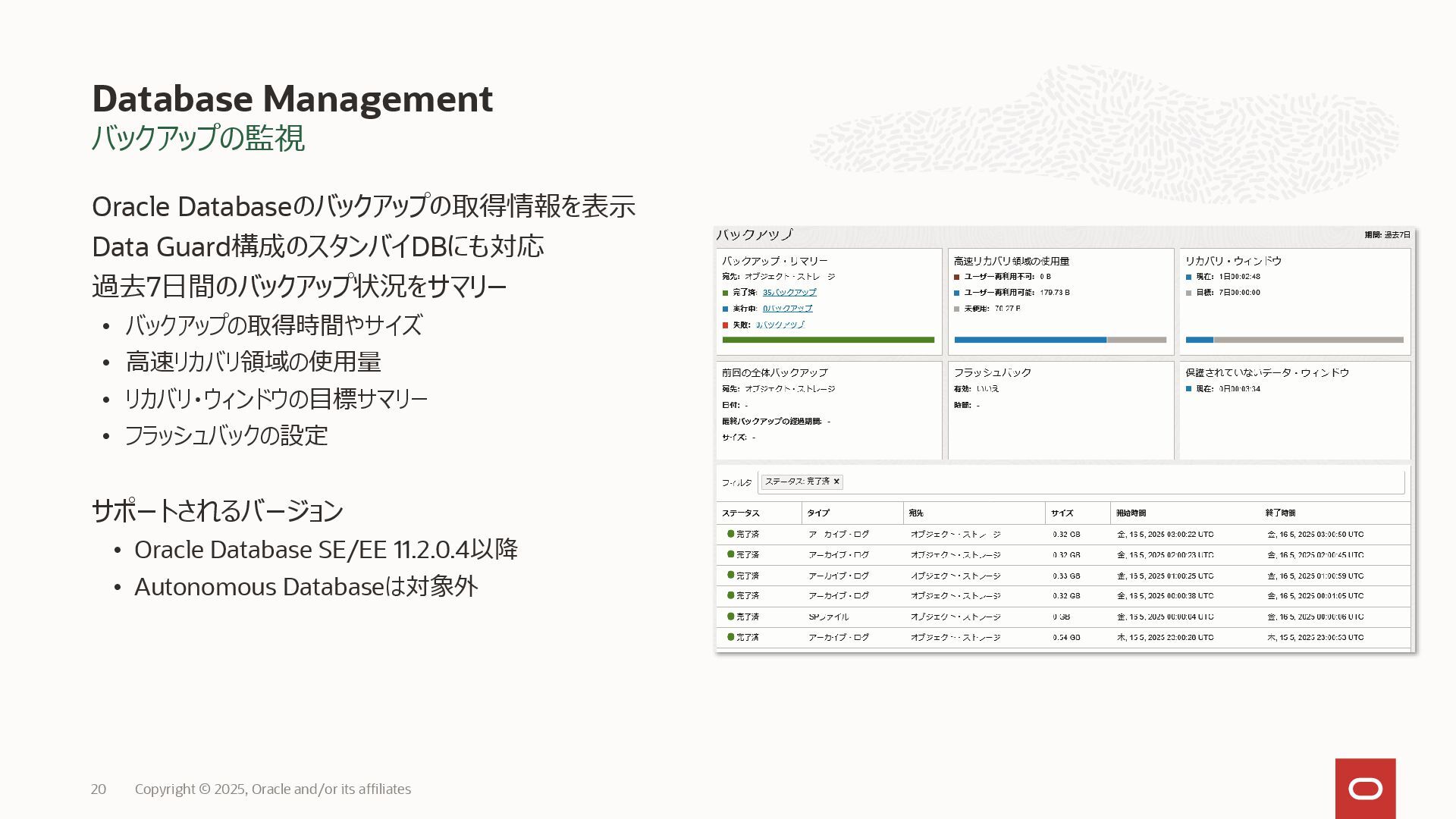Click brown square icon beside ユーザー再利用不可
Screen dimensions: 1456x819
957,277
